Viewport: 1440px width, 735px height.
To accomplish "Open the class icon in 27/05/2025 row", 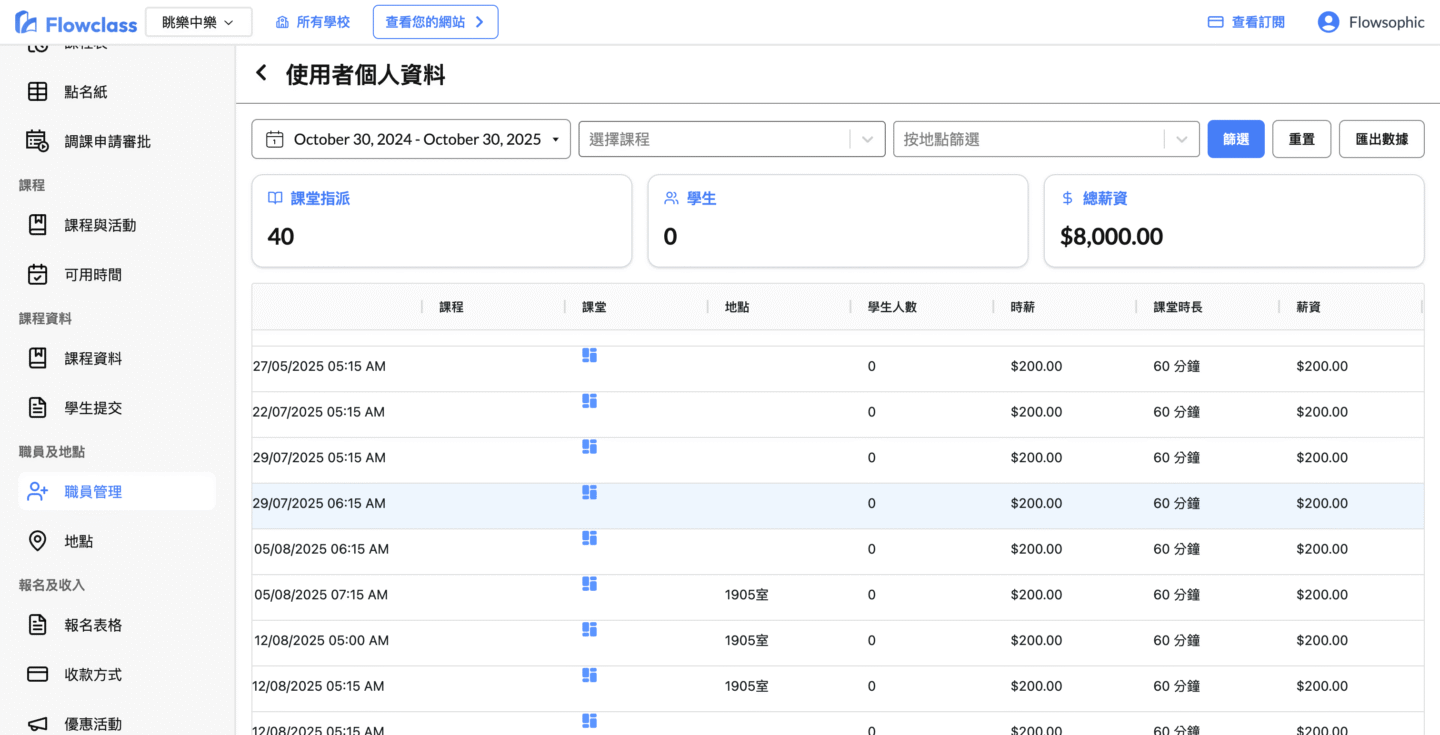I will 589,355.
